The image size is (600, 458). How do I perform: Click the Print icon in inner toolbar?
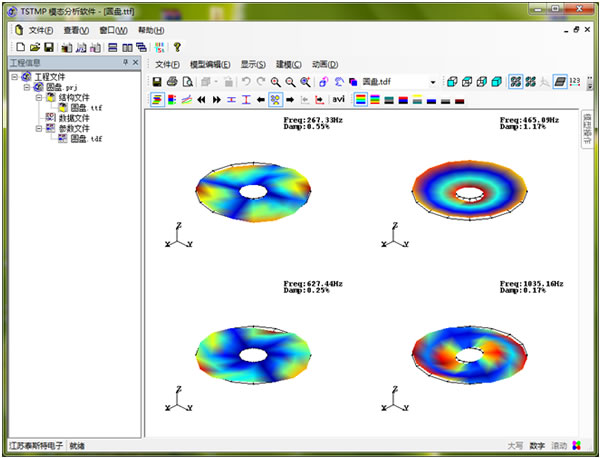tap(172, 81)
